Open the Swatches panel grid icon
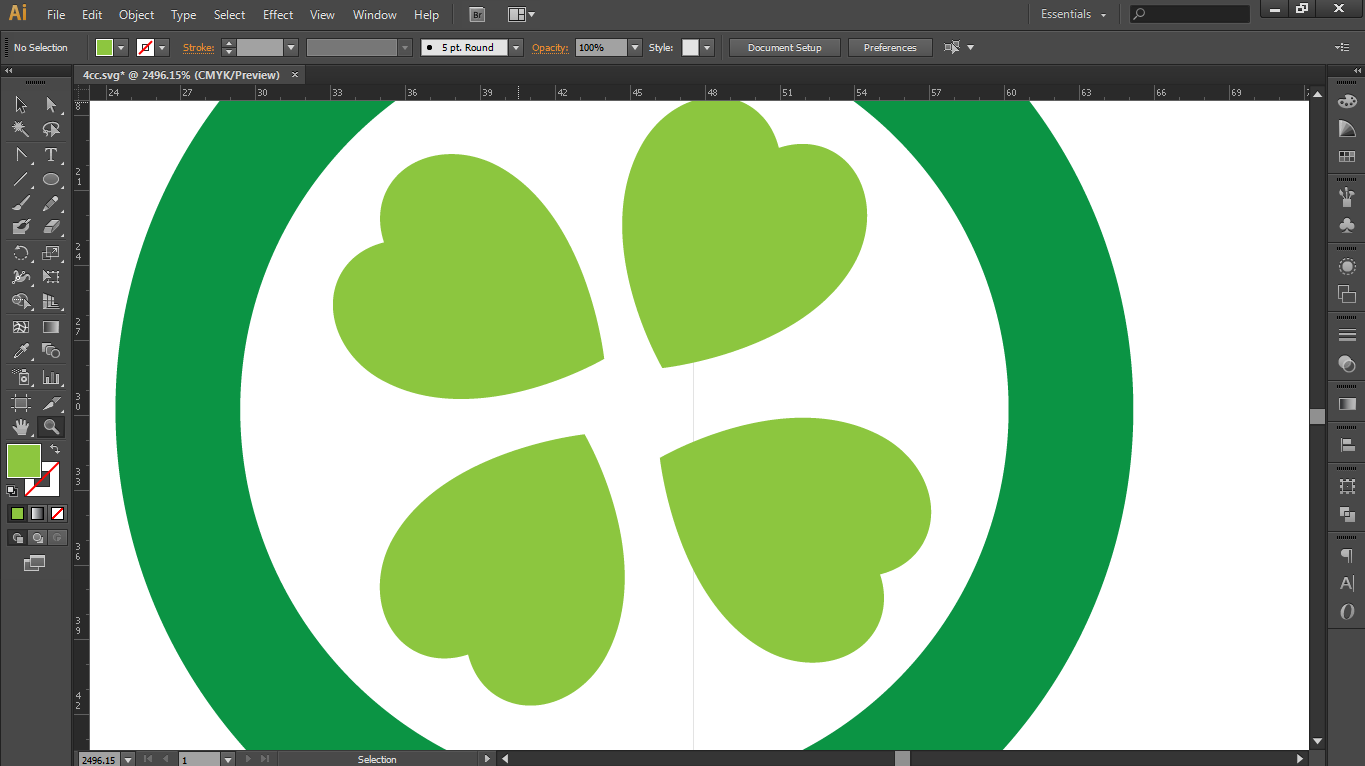1365x766 pixels. coord(1347,156)
